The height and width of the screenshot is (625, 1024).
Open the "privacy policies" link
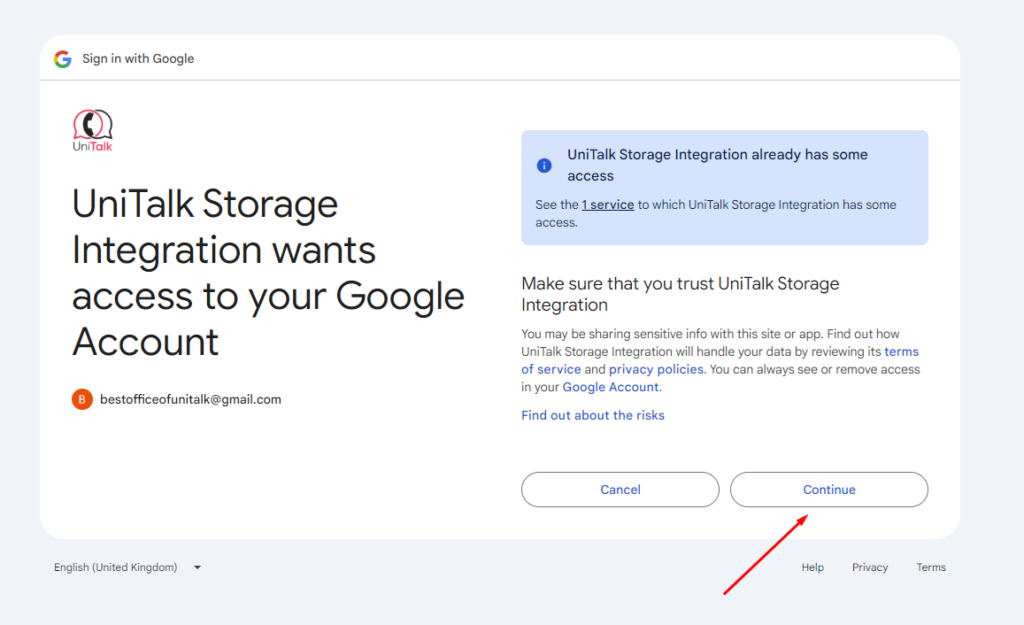coord(656,370)
